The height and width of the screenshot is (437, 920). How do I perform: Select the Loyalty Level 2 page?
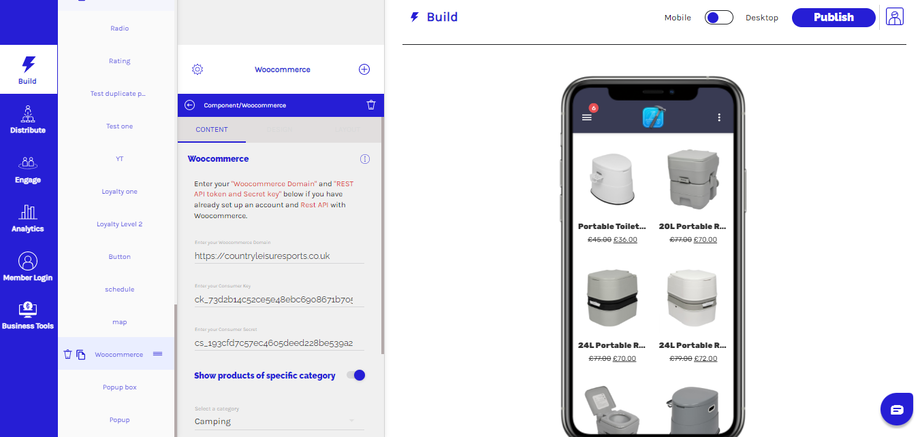tap(119, 224)
